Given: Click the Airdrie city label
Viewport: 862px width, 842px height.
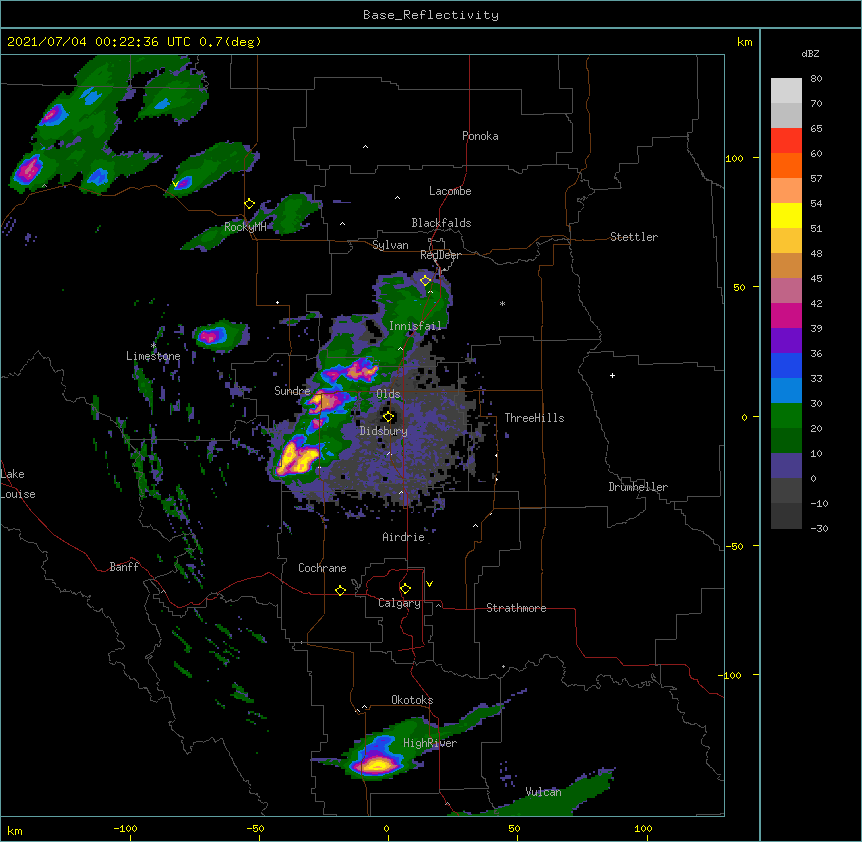Looking at the screenshot, I should [x=404, y=537].
